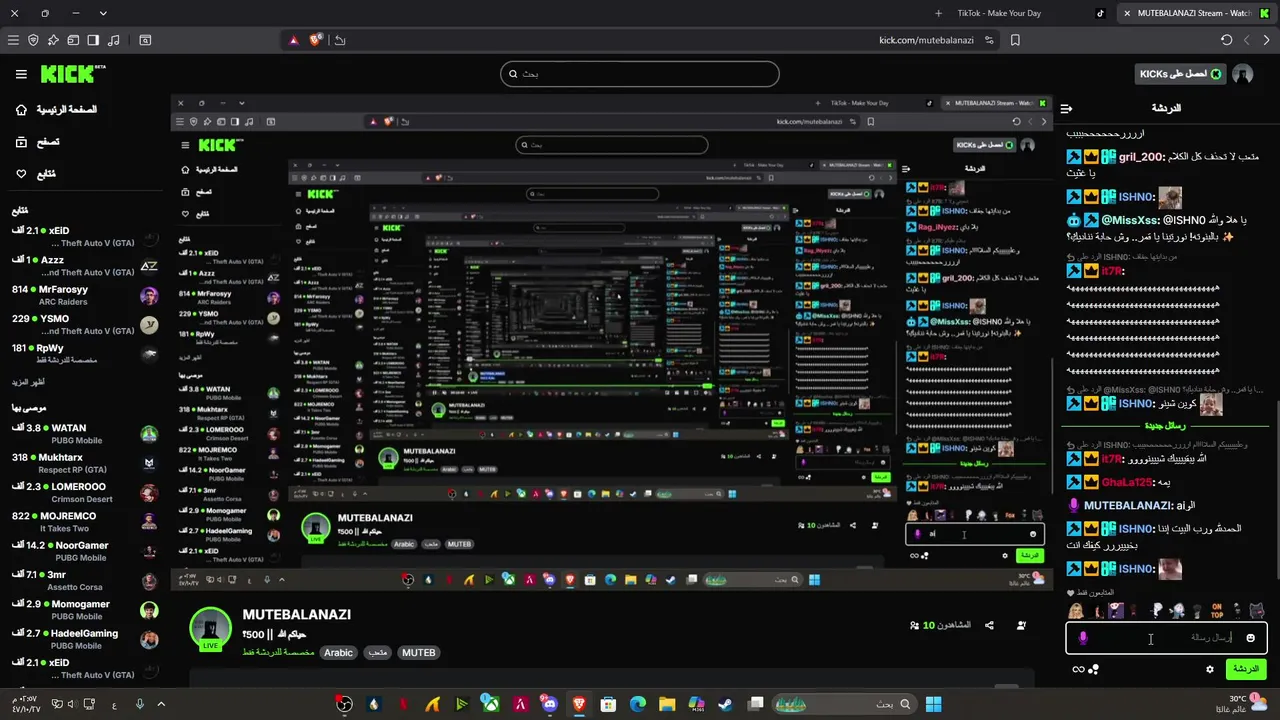Insert the ON TOP emote
This screenshot has height=720, width=1280.
[1217, 610]
